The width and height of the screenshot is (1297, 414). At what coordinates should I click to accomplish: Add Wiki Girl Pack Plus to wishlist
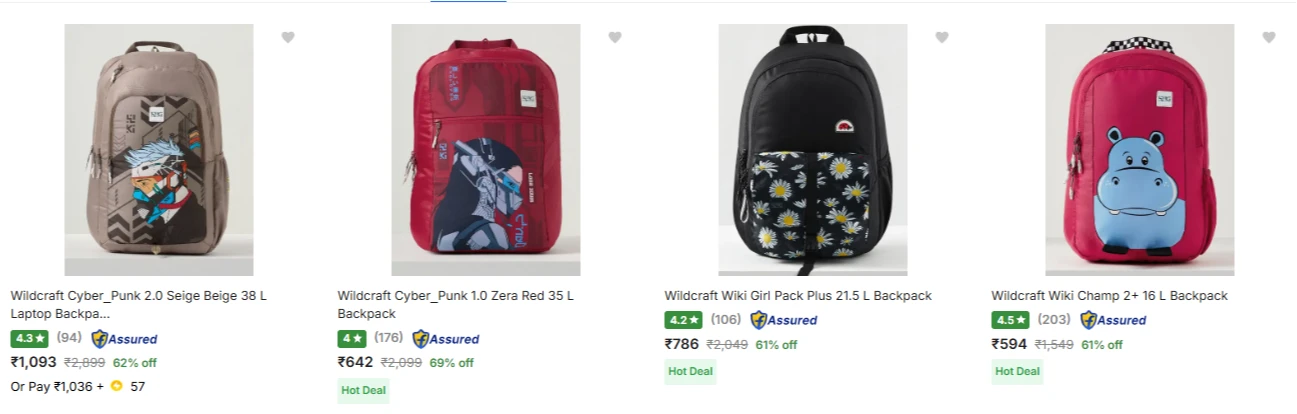(942, 38)
